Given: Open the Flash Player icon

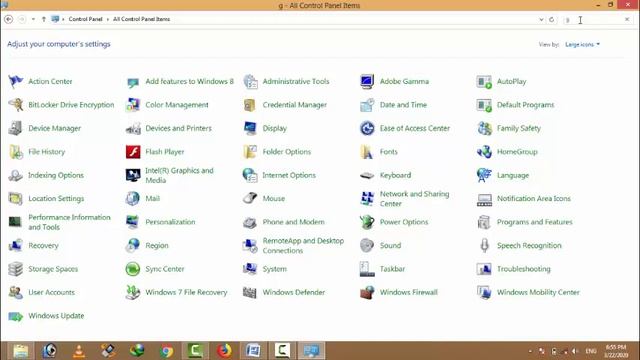Looking at the screenshot, I should (x=133, y=152).
